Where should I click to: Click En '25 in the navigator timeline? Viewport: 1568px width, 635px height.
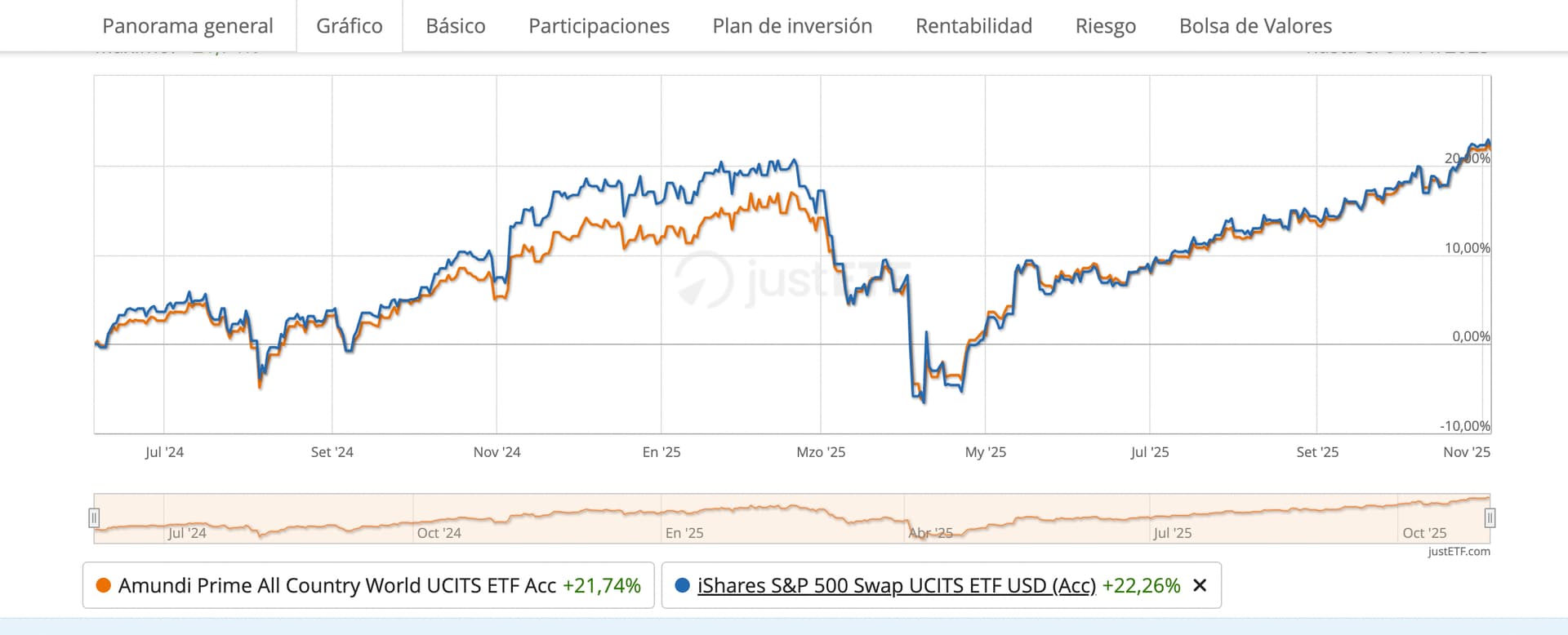pyautogui.click(x=684, y=533)
